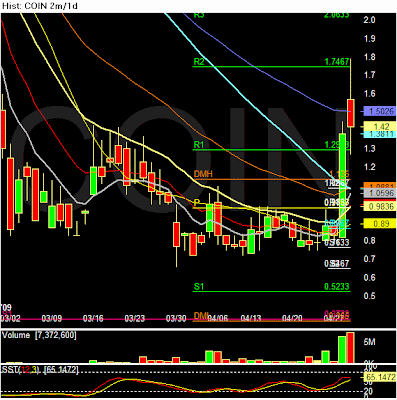Click the 03/16 date label
This screenshot has width=397, height=400.
(93, 318)
